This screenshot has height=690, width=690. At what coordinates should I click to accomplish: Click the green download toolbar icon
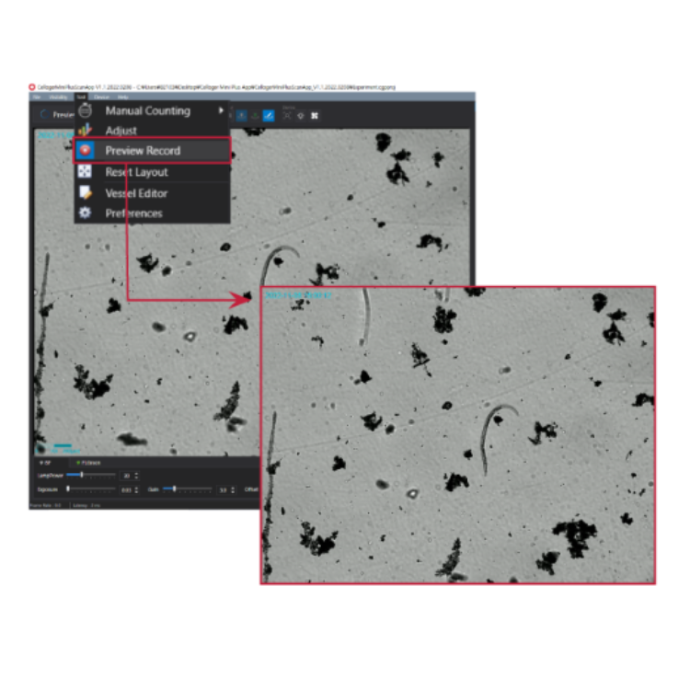click(255, 114)
